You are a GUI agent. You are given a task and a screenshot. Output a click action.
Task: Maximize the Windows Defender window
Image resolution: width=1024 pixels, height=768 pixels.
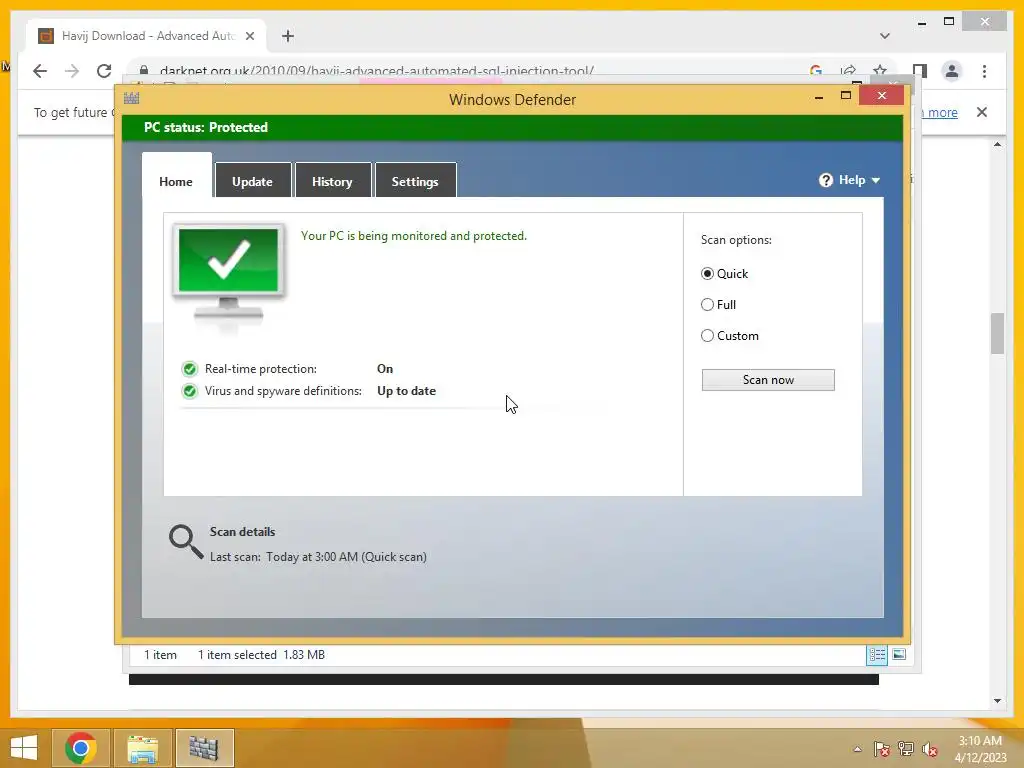(x=846, y=96)
